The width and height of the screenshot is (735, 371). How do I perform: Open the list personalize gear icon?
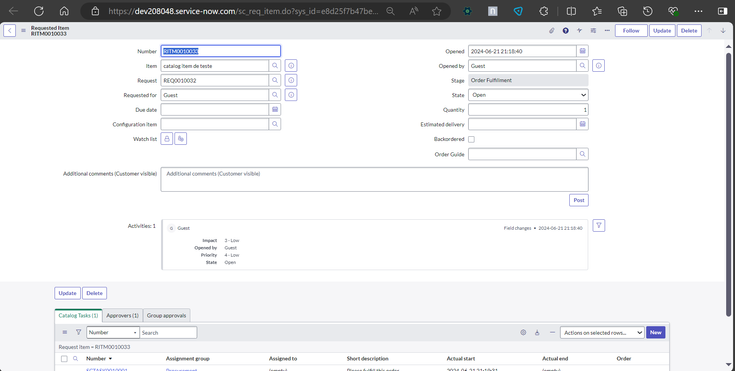tap(523, 332)
